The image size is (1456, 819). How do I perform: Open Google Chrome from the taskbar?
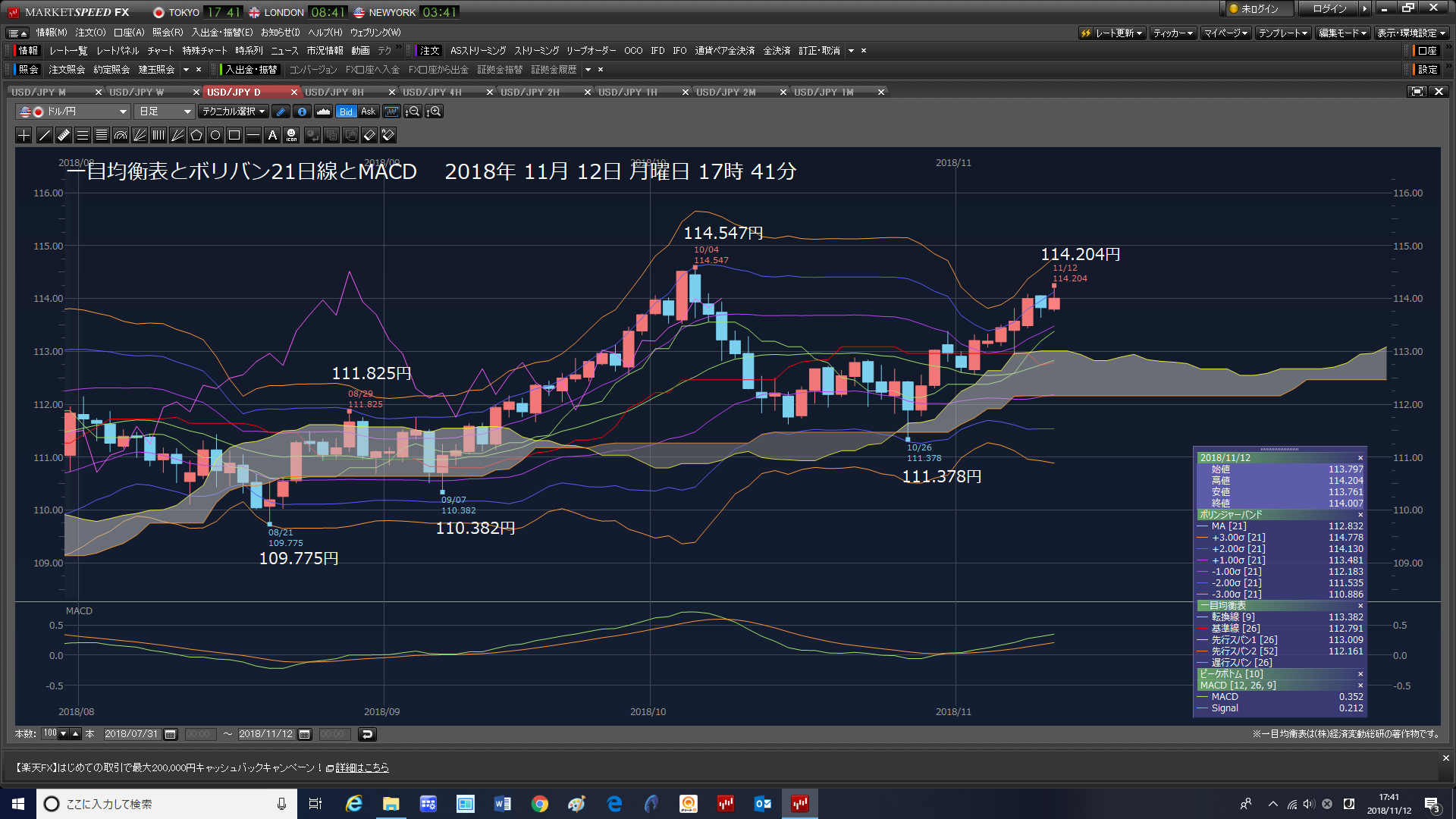pyautogui.click(x=540, y=804)
